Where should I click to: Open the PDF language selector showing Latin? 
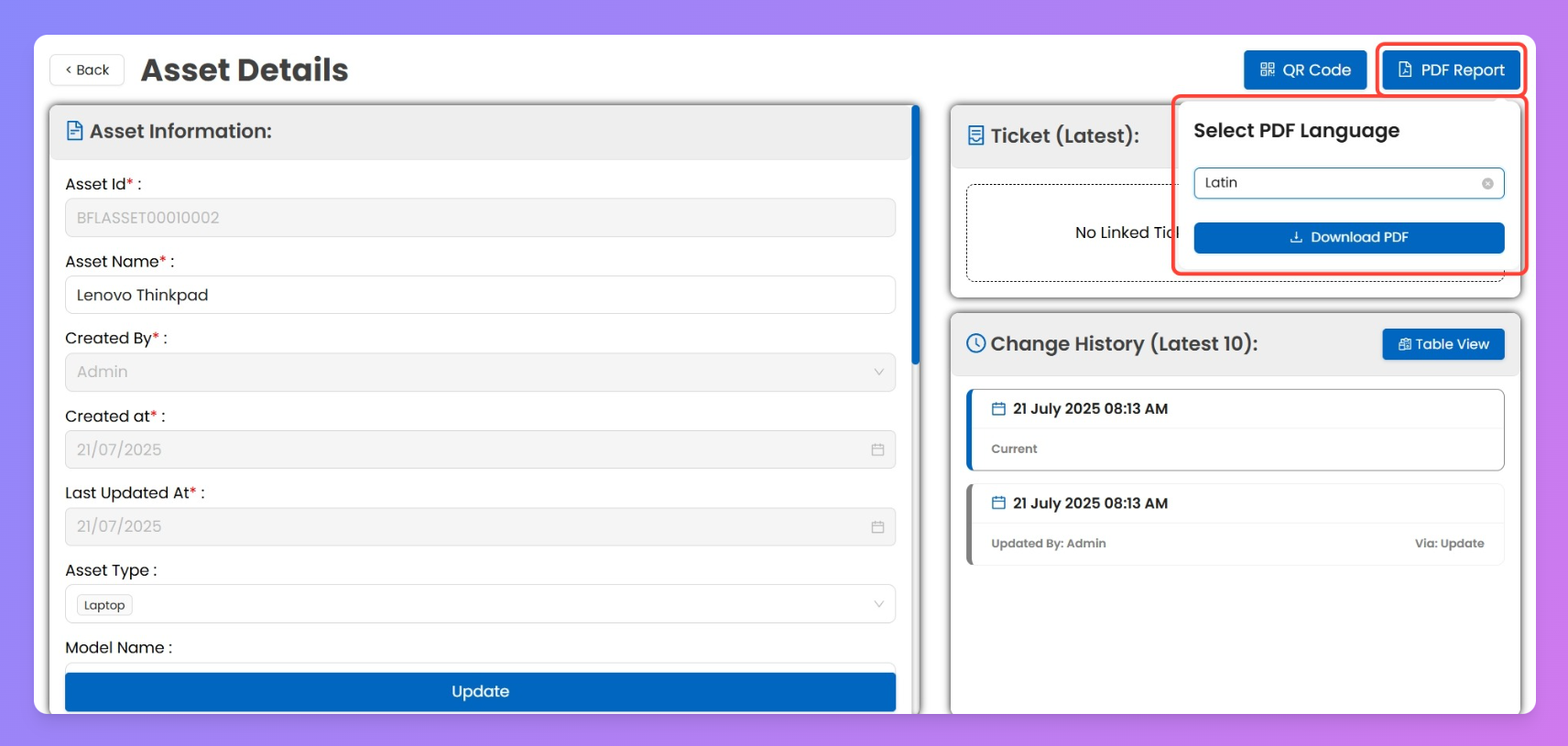point(1337,183)
